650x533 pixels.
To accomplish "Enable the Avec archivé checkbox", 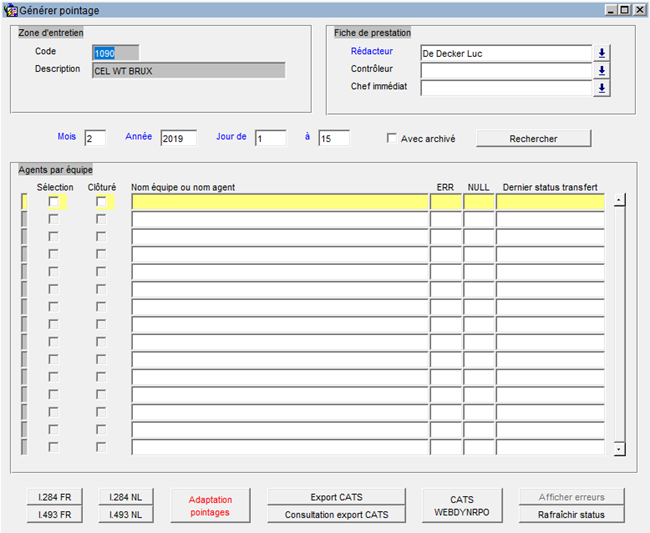I will [x=391, y=138].
